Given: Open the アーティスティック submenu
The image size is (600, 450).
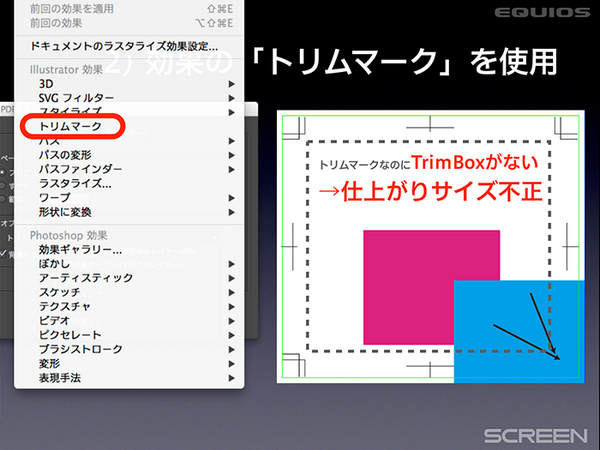Looking at the screenshot, I should (129, 278).
